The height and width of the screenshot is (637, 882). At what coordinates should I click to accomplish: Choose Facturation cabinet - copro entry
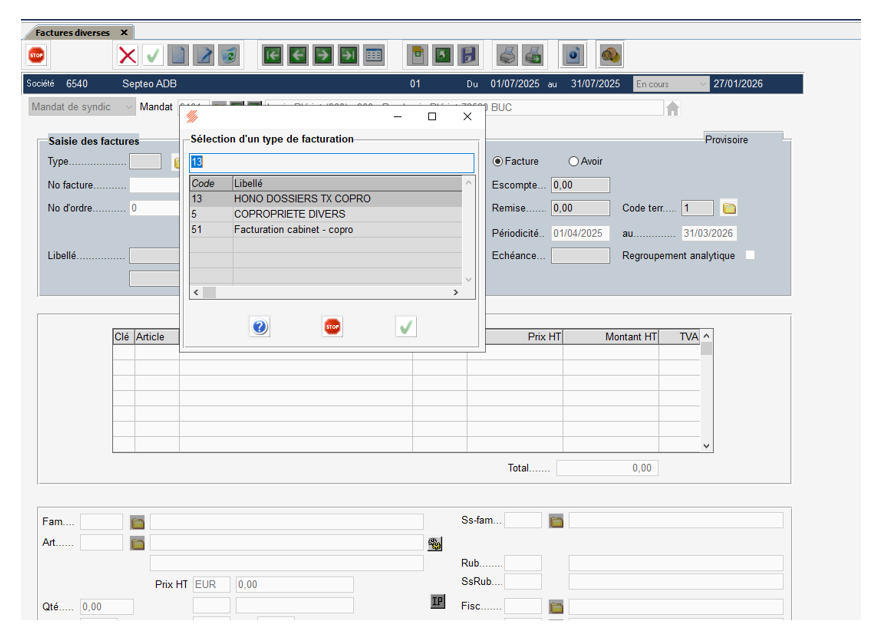point(293,230)
